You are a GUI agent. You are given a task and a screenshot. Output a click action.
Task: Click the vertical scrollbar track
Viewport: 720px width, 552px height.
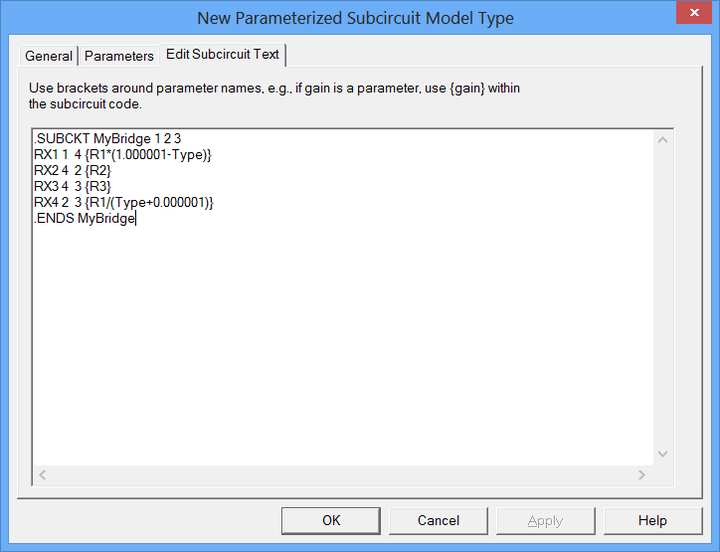tap(662, 298)
